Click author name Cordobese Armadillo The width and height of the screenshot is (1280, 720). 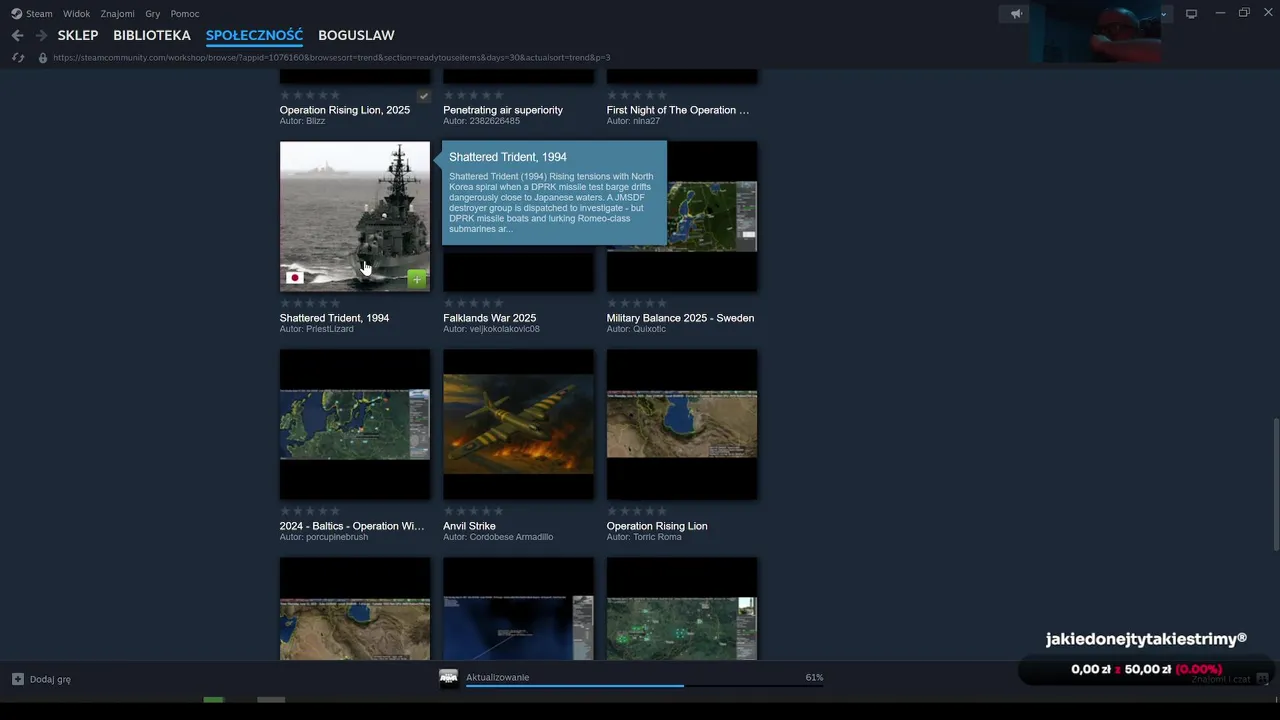pyautogui.click(x=511, y=537)
